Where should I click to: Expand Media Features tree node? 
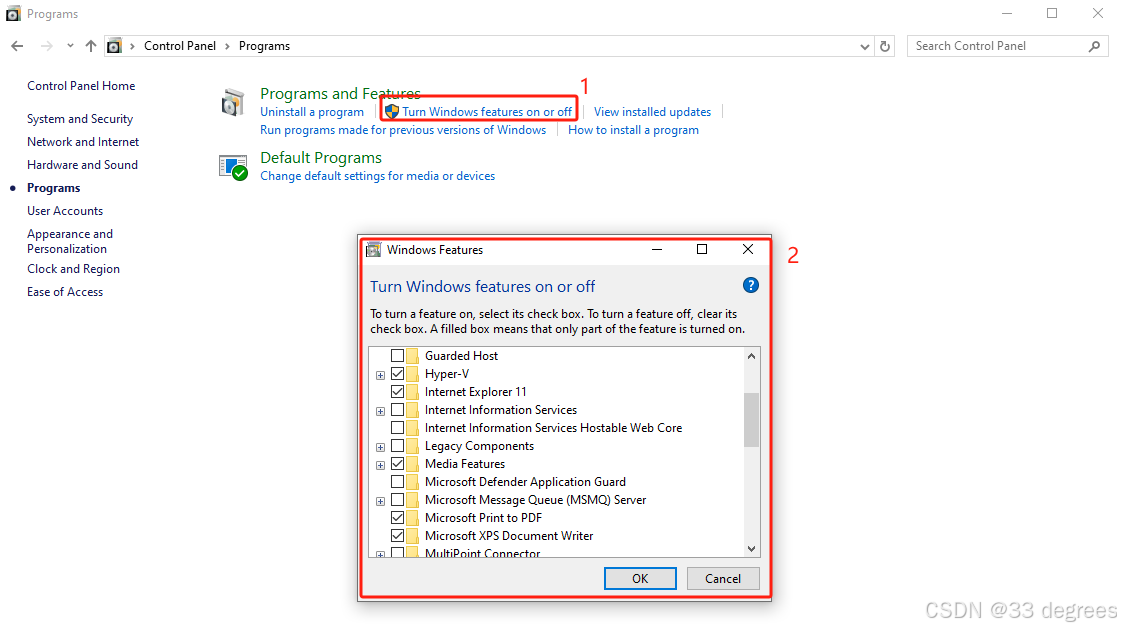tap(380, 465)
